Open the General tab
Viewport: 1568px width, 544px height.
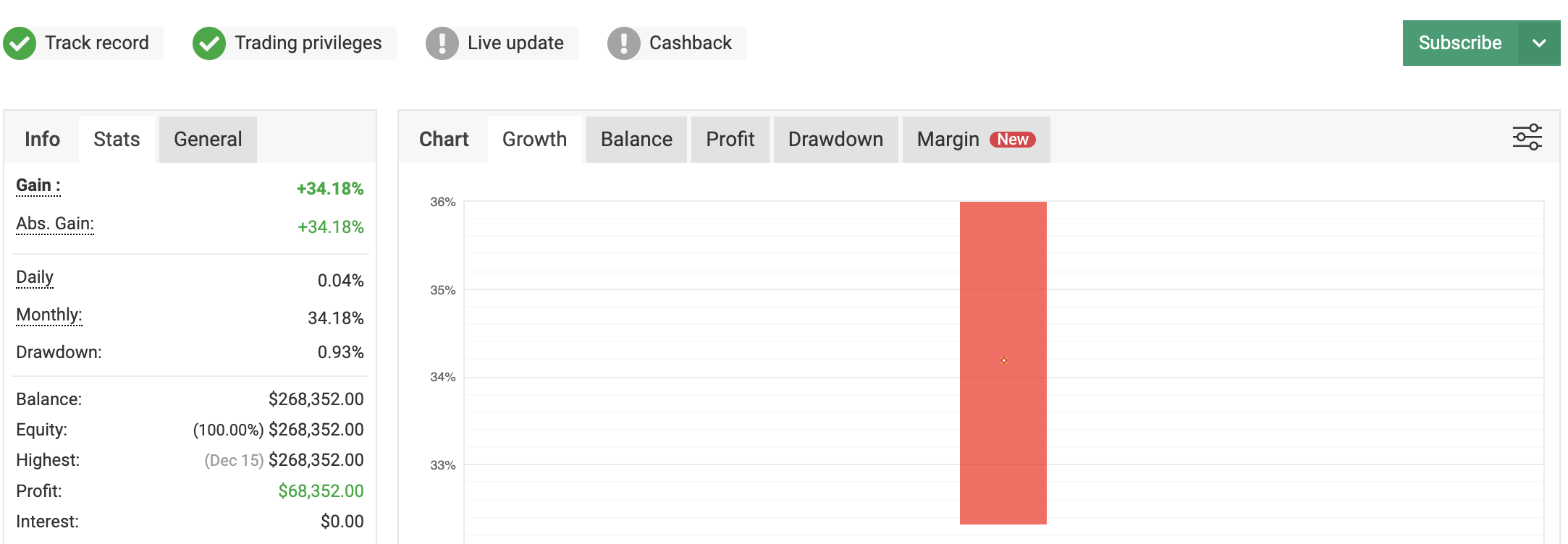(x=208, y=140)
